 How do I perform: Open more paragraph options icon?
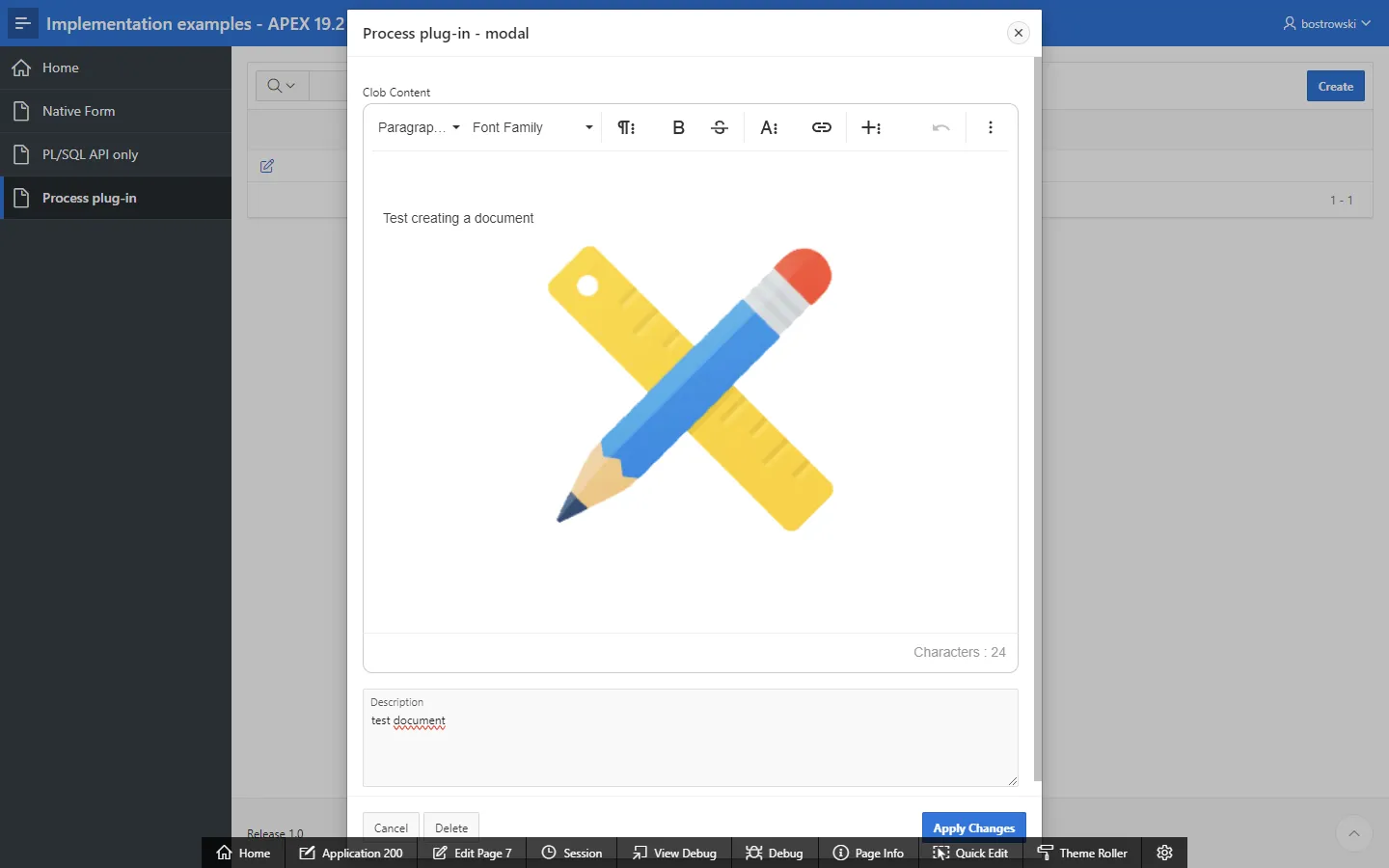coord(626,127)
